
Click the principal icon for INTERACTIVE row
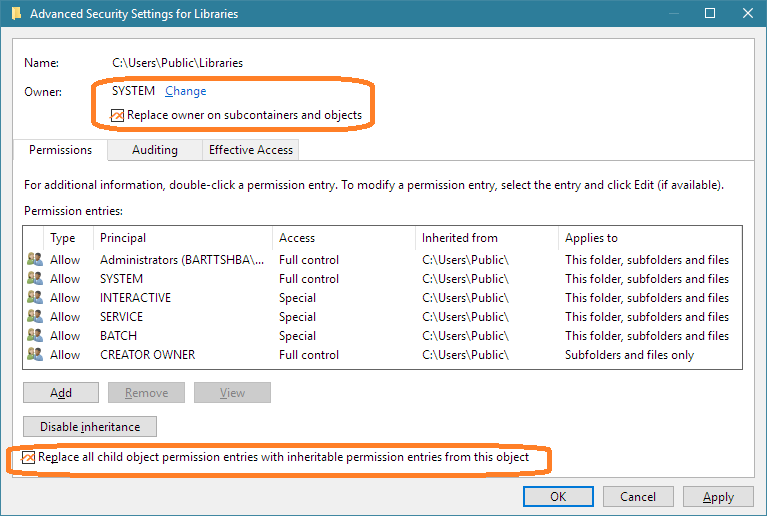point(35,297)
